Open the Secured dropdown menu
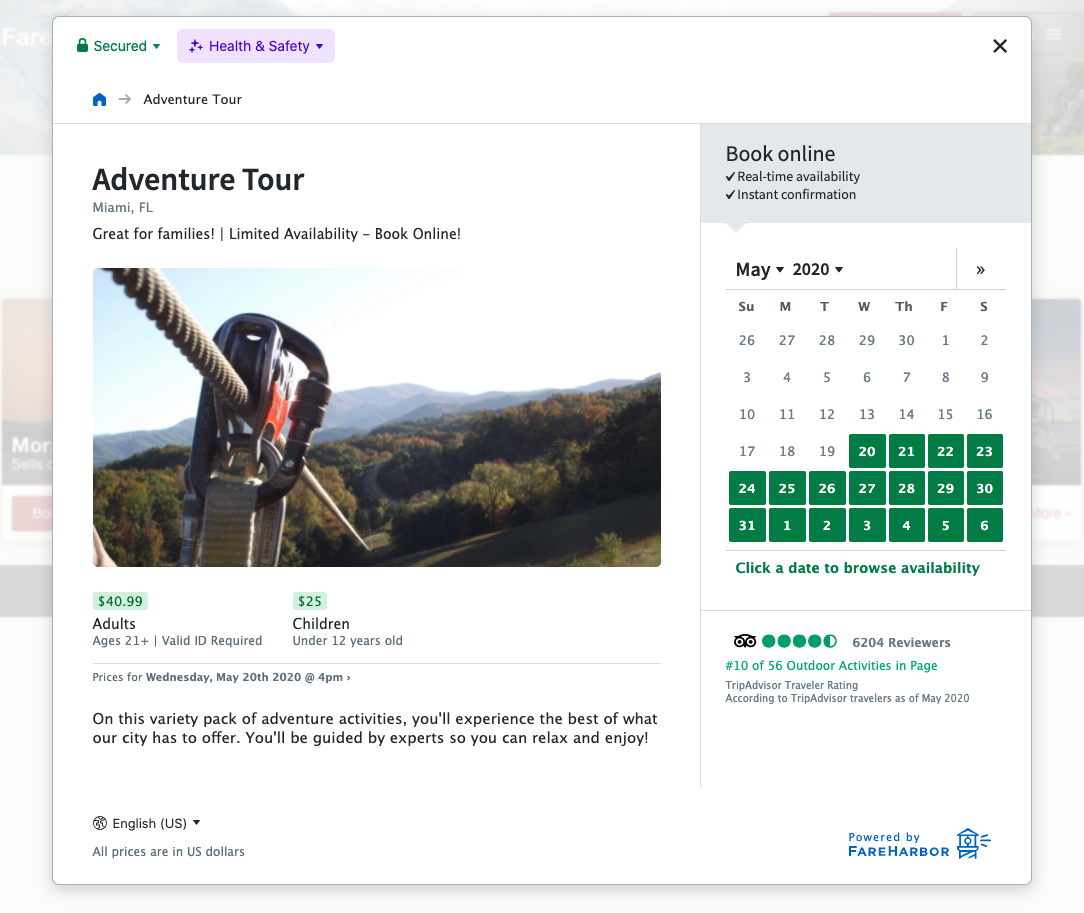This screenshot has width=1084, height=913. (119, 46)
